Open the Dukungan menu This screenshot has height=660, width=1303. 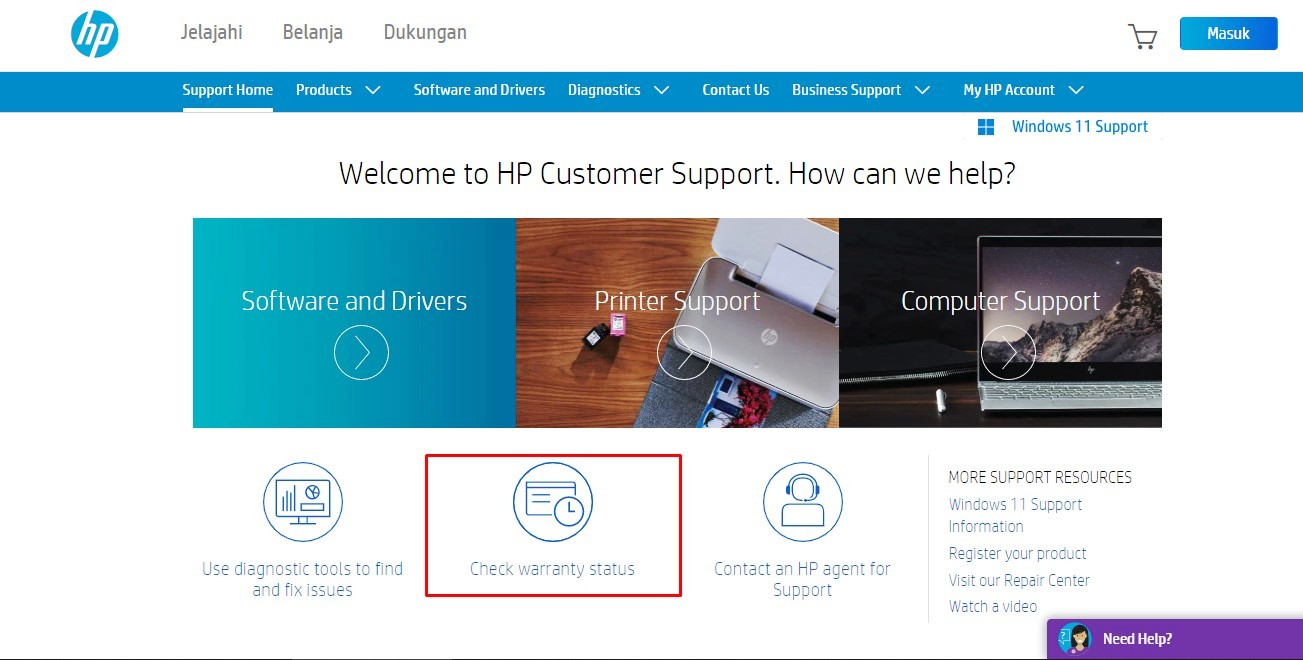pyautogui.click(x=424, y=31)
